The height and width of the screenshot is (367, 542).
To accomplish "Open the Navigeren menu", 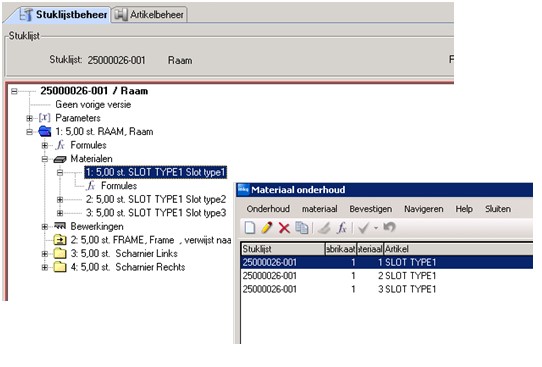I will click(424, 209).
